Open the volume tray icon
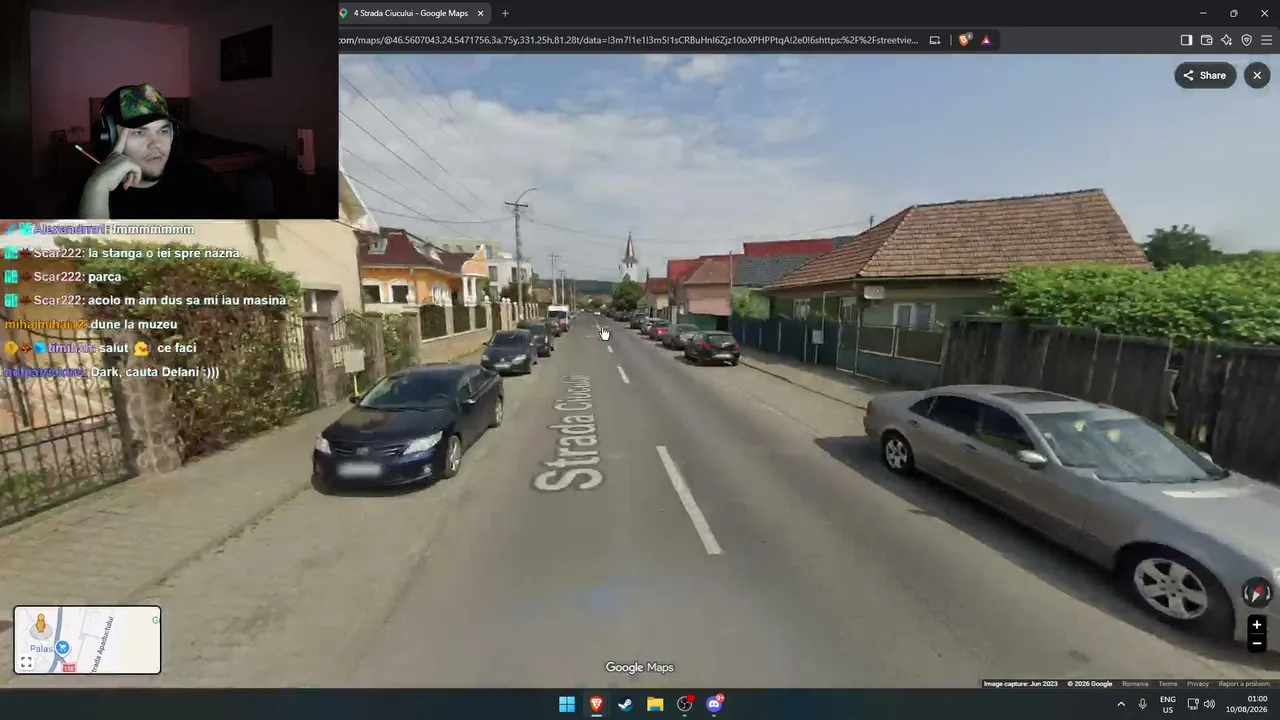Screen dimensions: 1280x720 click(1209, 704)
